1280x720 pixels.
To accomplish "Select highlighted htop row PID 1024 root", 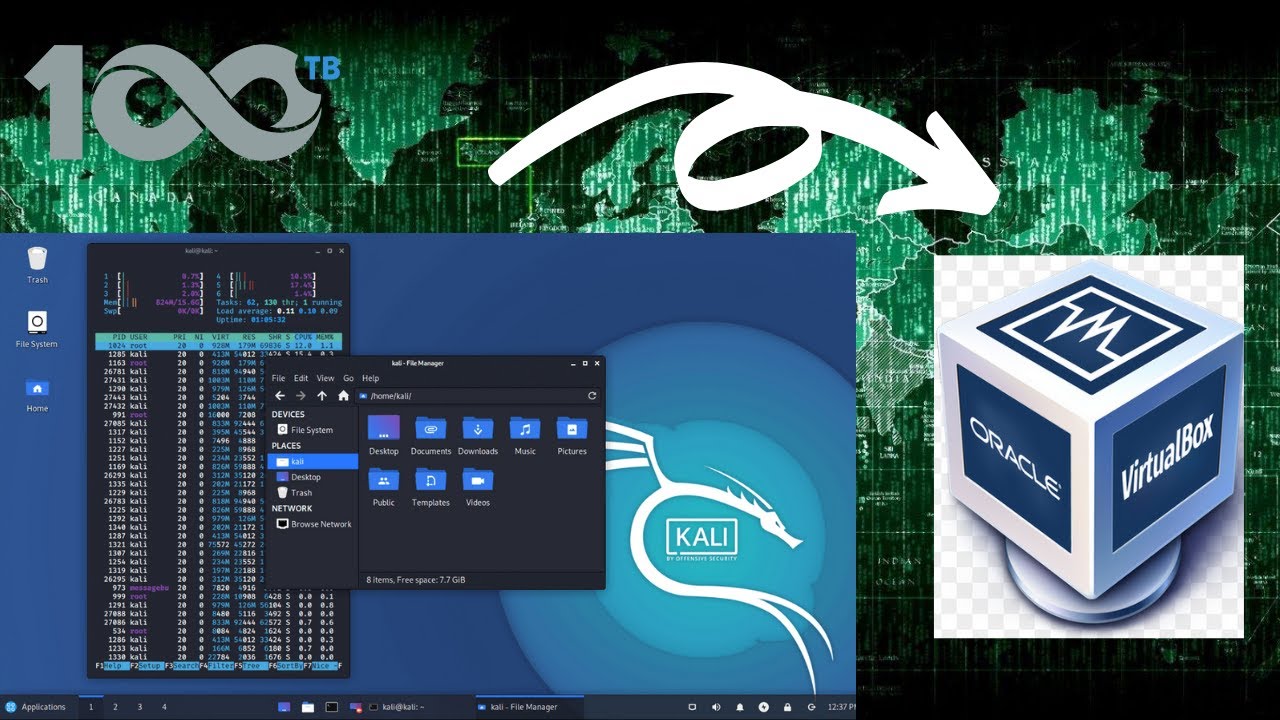I will click(218, 345).
